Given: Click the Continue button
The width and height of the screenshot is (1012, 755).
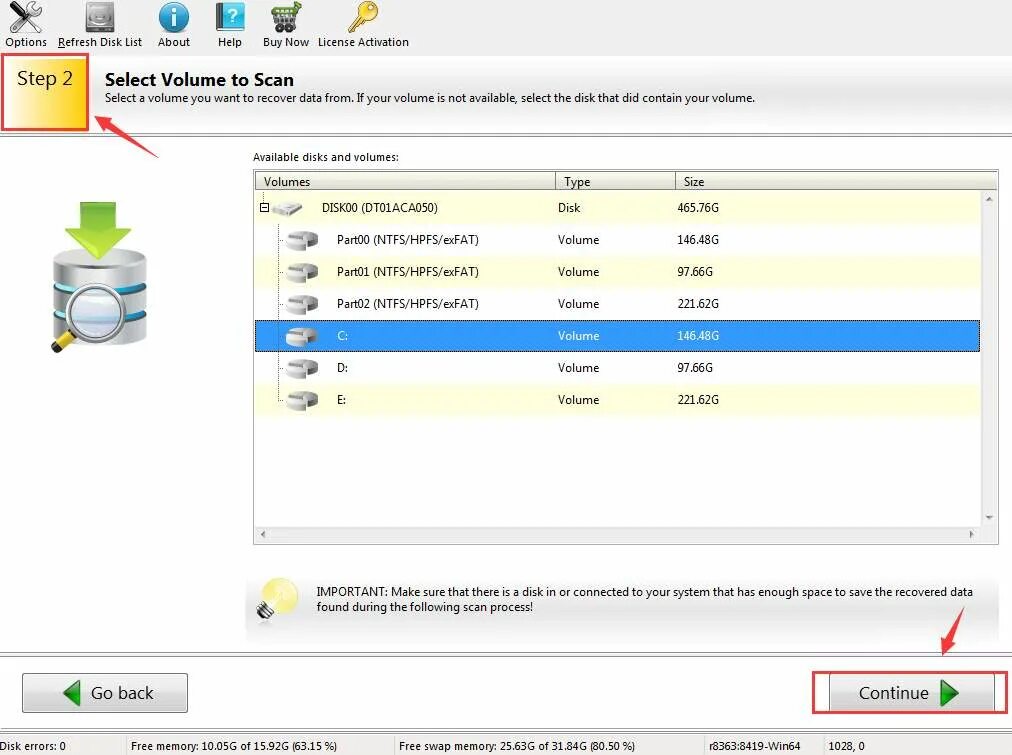Looking at the screenshot, I should point(911,693).
